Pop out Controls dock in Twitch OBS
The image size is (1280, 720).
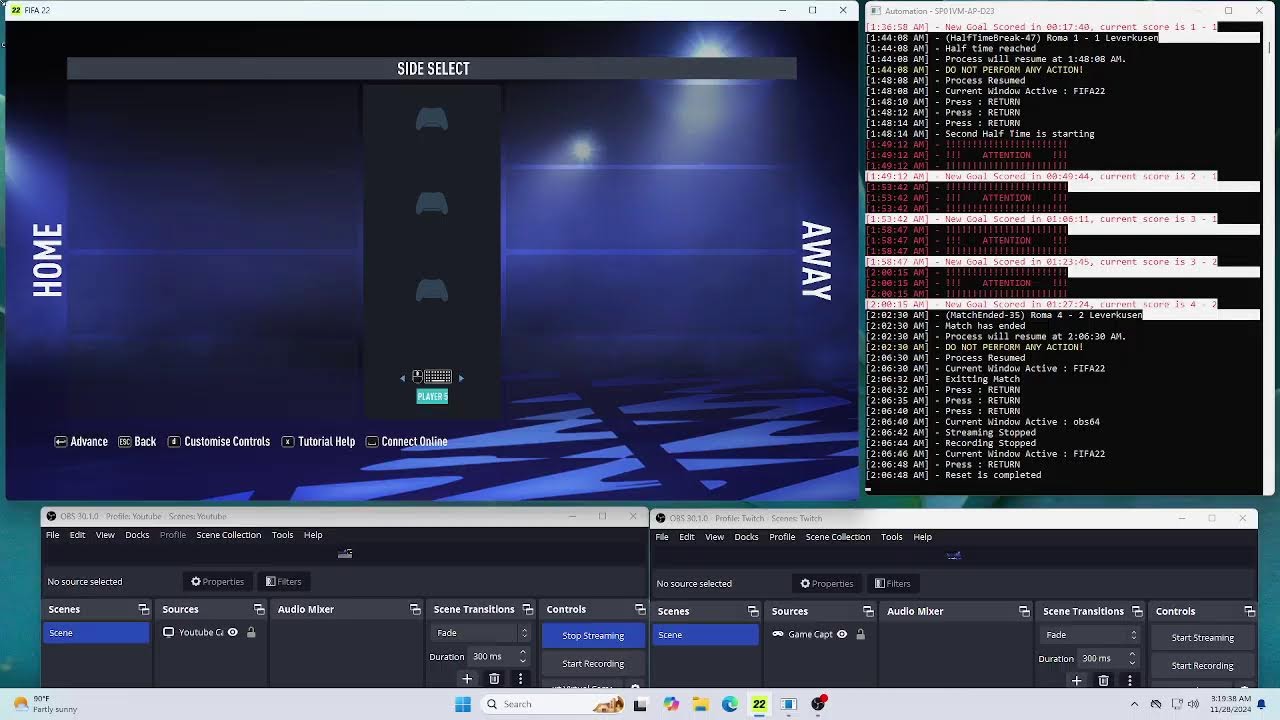coord(1250,611)
